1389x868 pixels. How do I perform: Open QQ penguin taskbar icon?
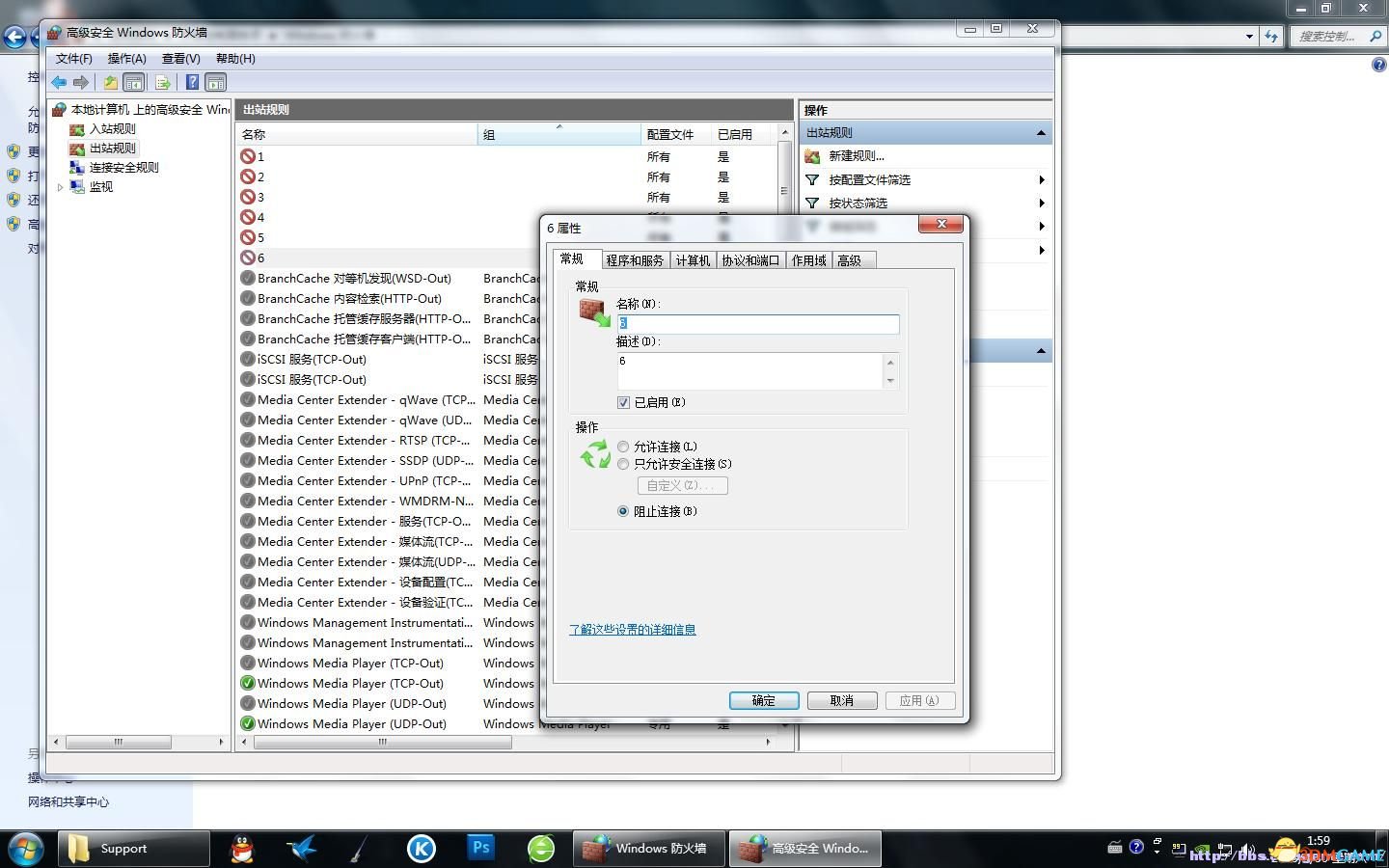point(242,849)
